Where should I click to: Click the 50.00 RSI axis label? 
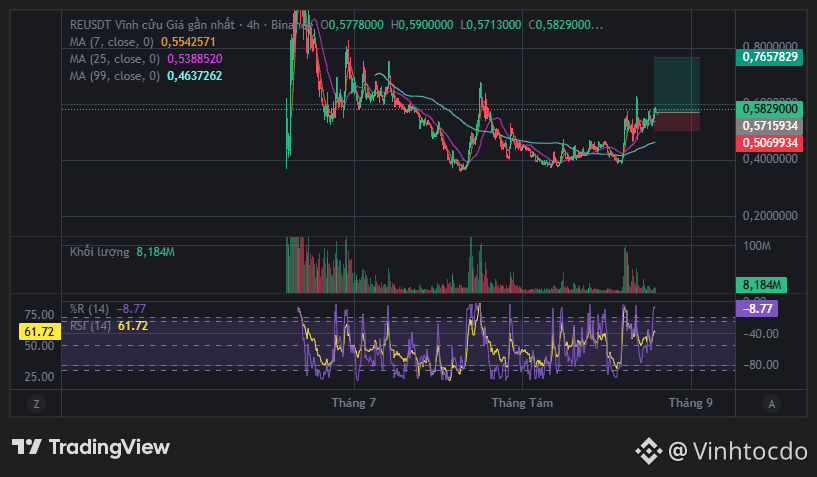point(40,346)
